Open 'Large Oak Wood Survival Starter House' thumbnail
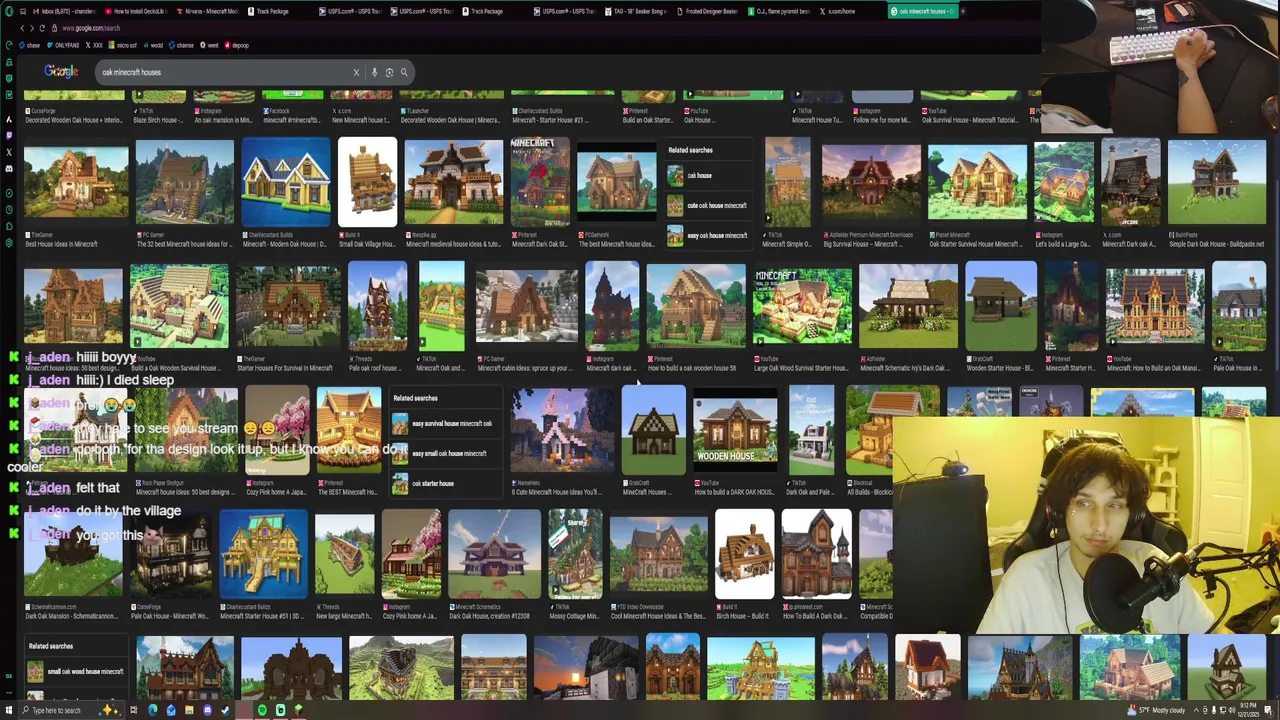Image resolution: width=1280 pixels, height=720 pixels. (802, 307)
